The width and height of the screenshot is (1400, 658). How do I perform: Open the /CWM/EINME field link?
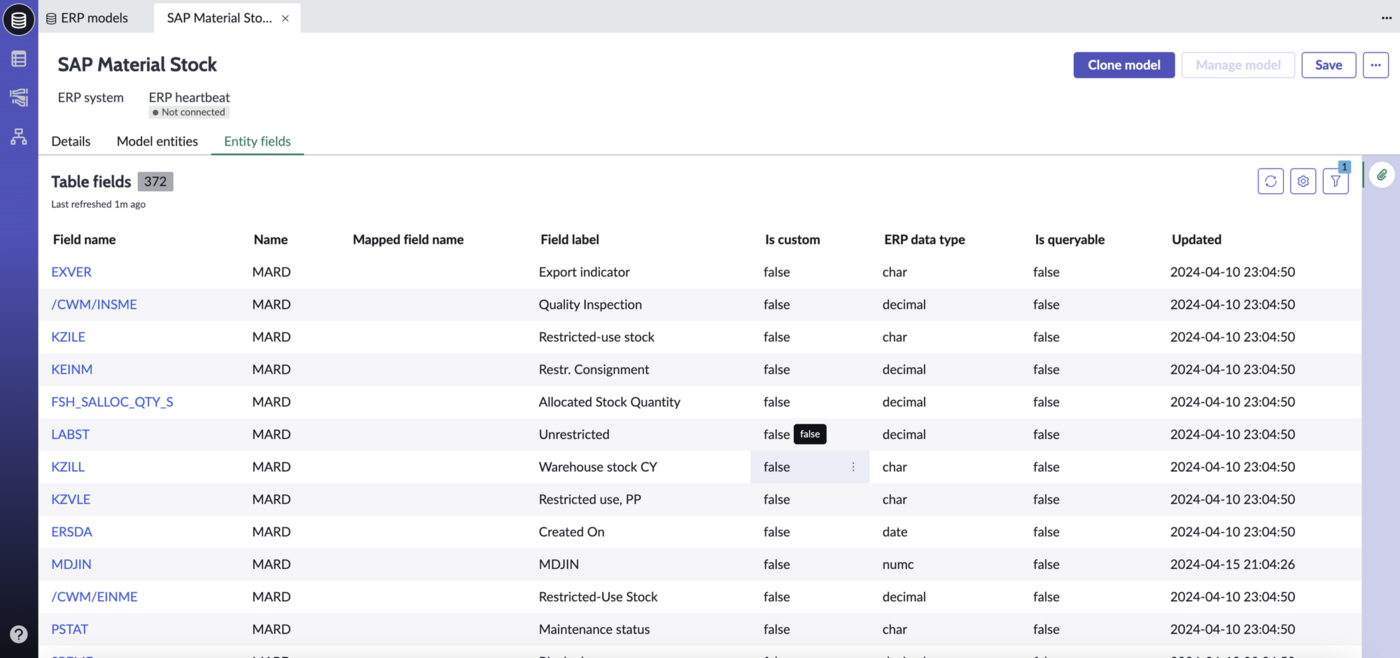click(x=94, y=597)
